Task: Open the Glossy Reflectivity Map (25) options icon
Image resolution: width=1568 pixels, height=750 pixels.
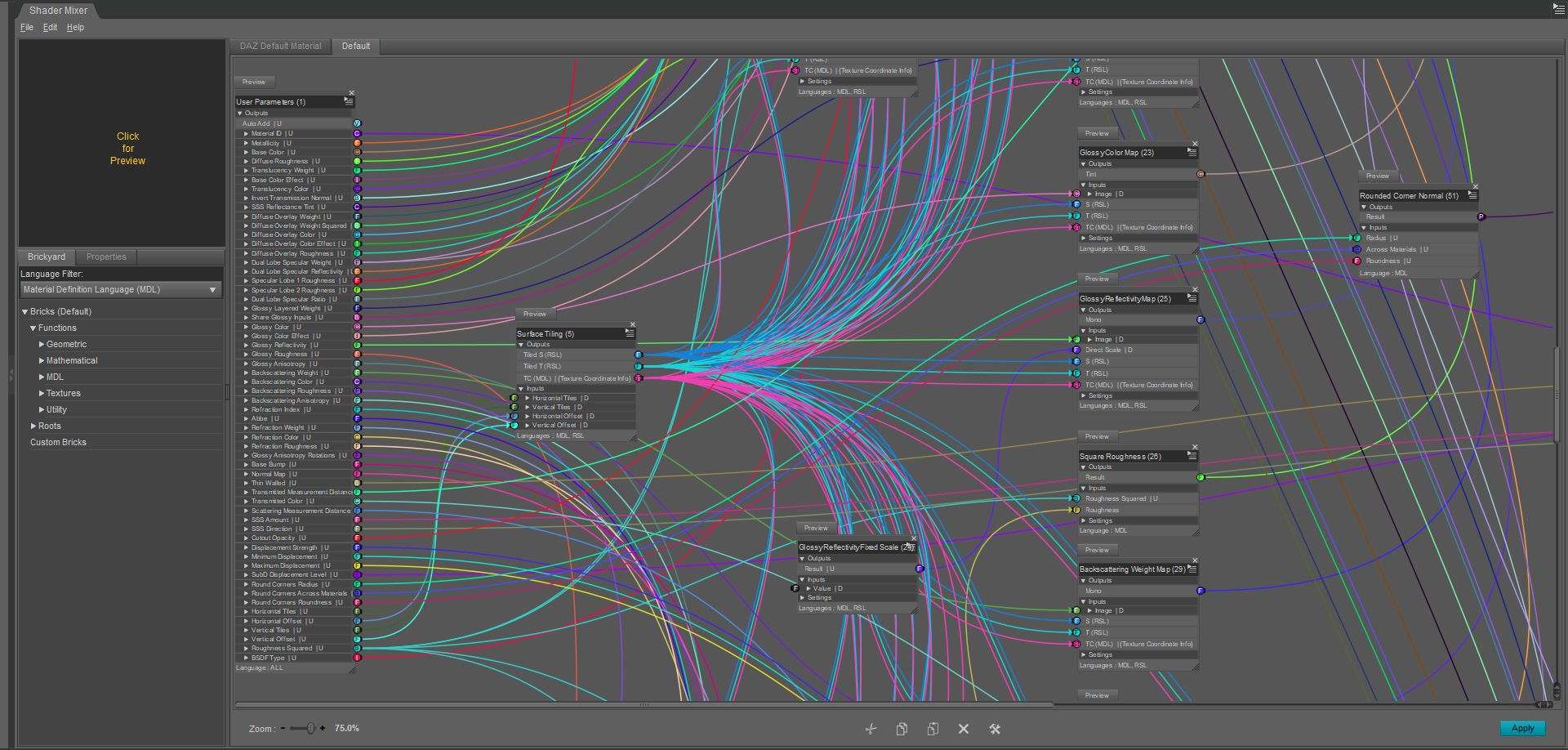Action: 1192,298
